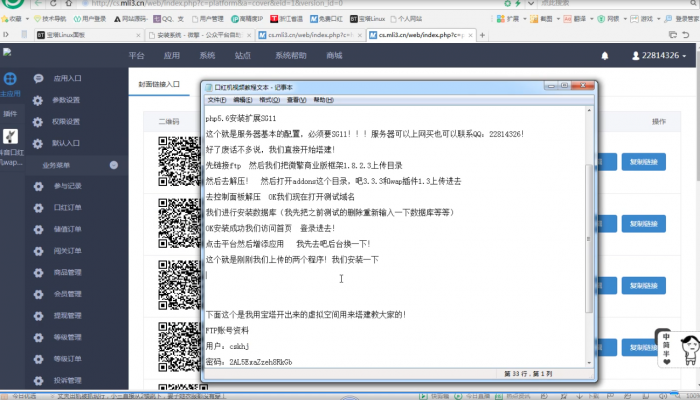Expand the 扩展 extensions dropdown in bookmarks bar
This screenshot has width=700, height=400.
[x=515, y=18]
